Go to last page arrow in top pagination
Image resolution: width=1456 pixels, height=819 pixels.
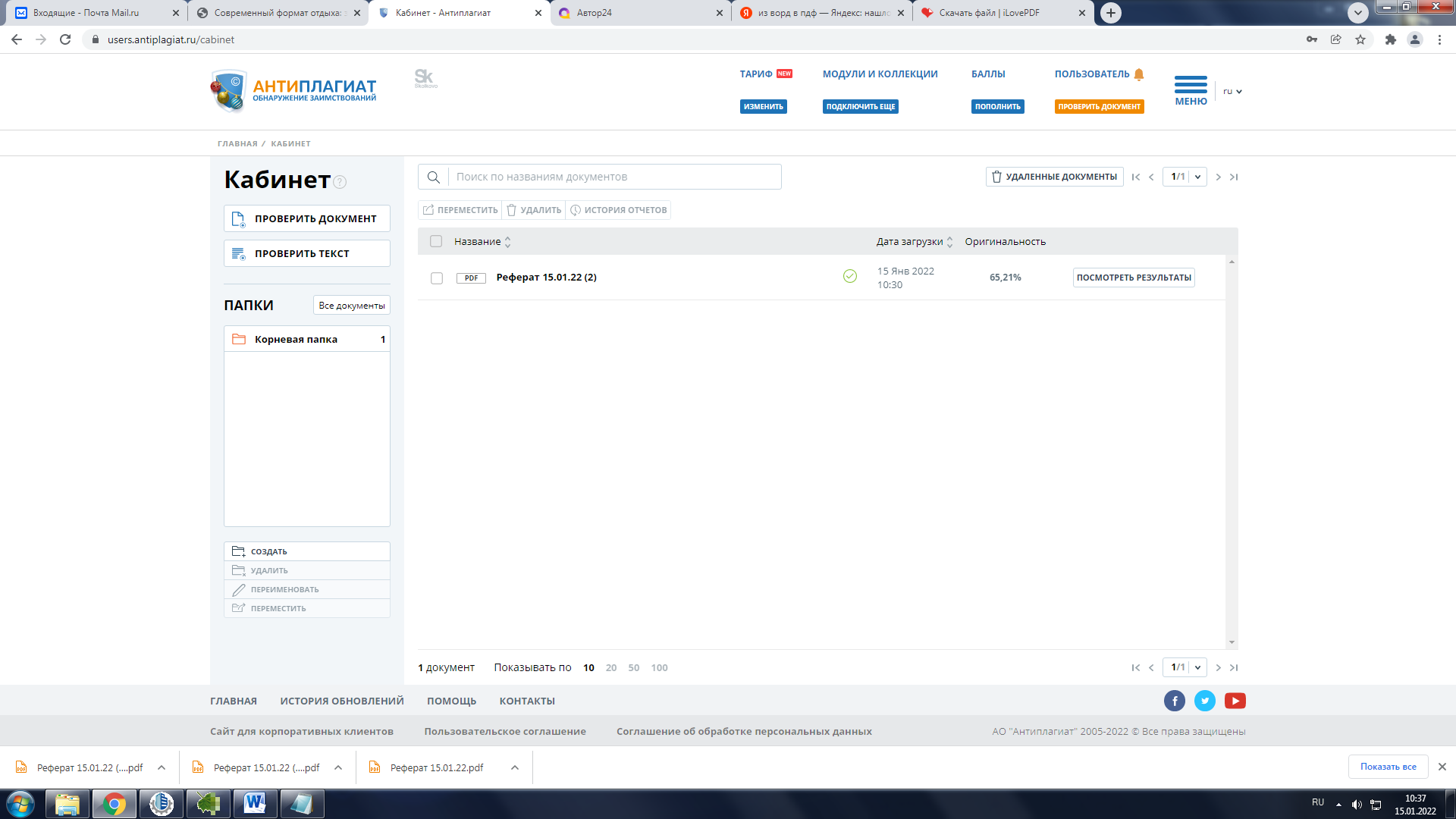pyautogui.click(x=1234, y=177)
